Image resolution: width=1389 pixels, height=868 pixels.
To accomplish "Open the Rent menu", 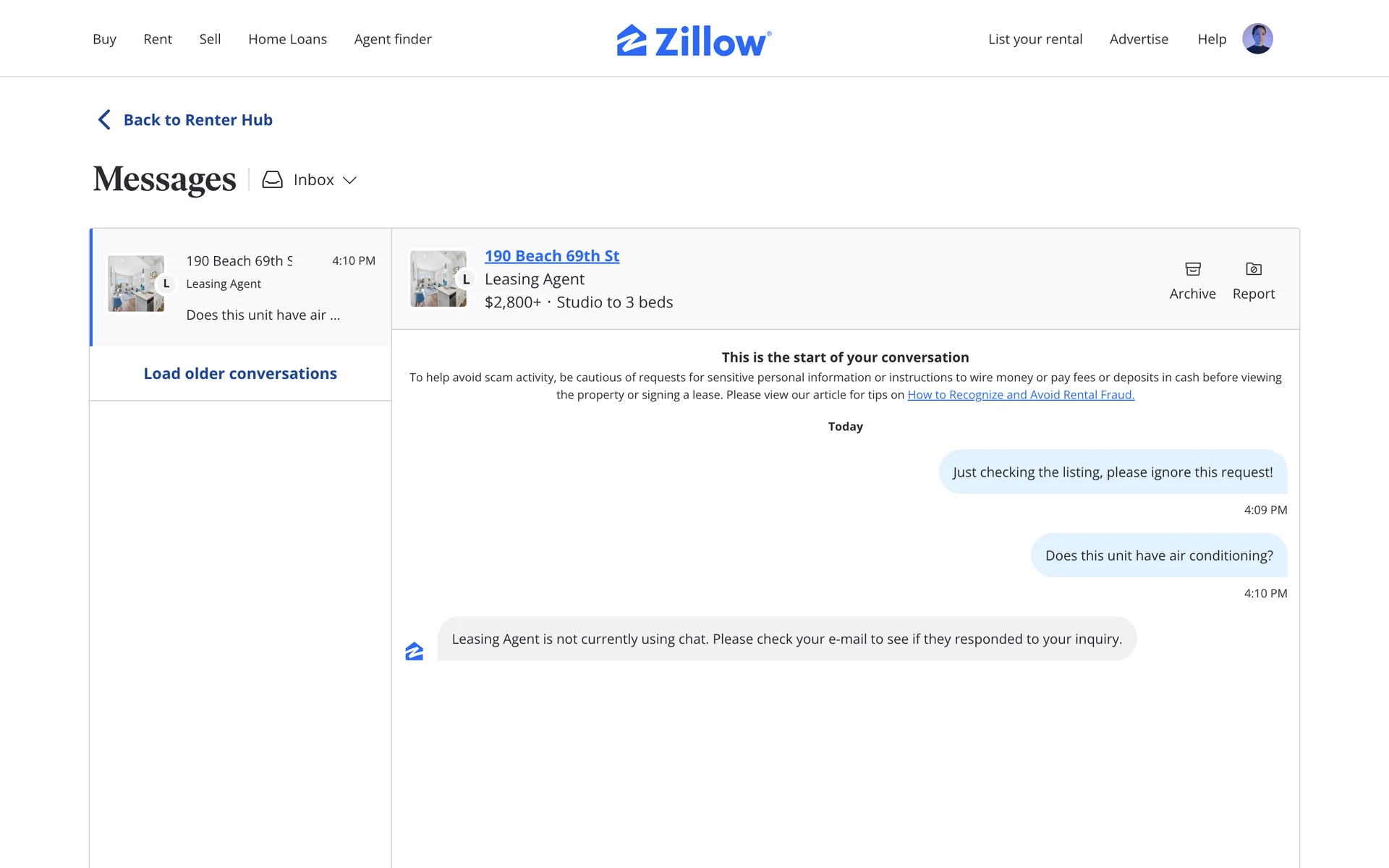I will [x=158, y=39].
